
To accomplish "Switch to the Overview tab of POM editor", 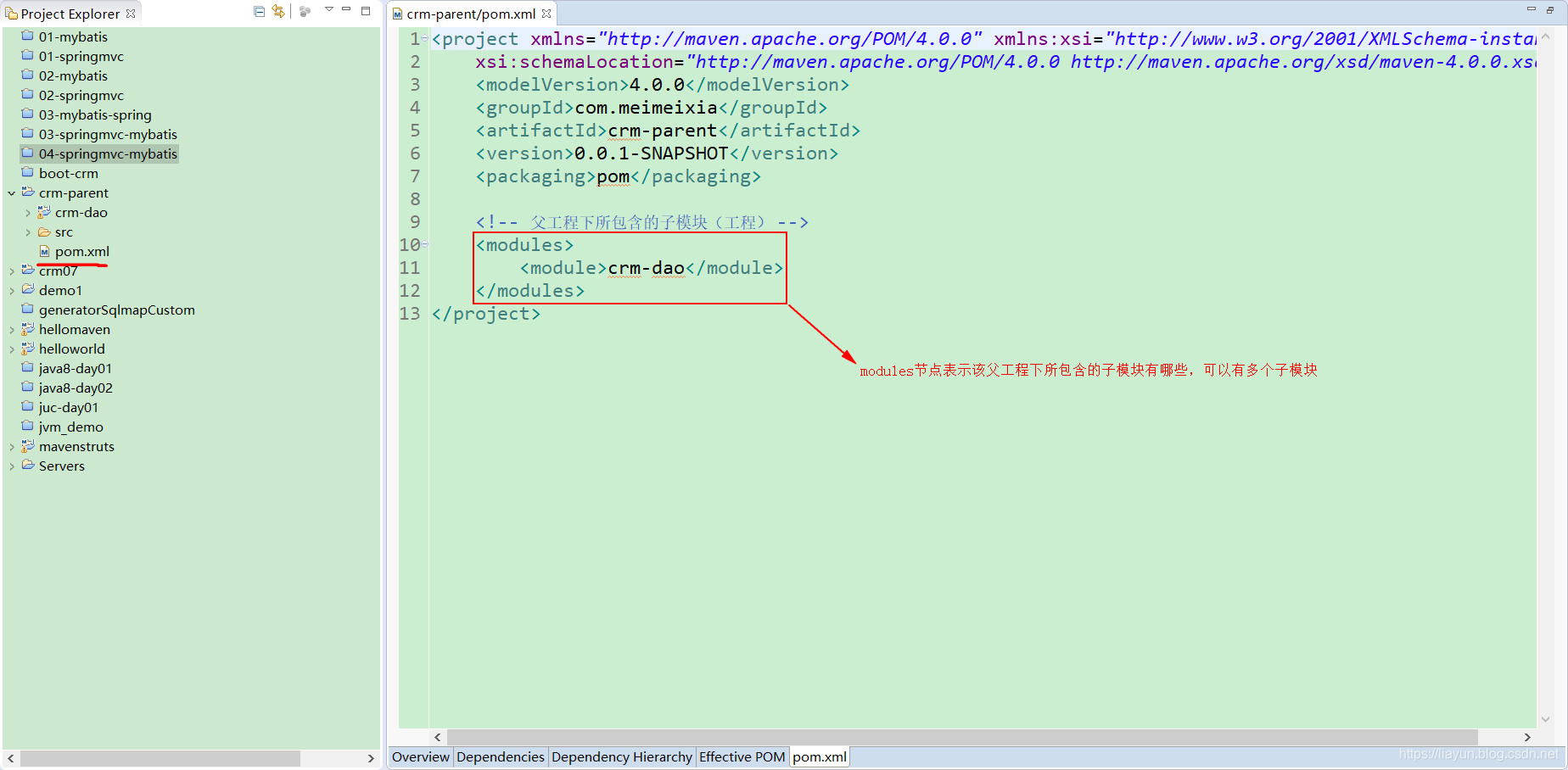I will pyautogui.click(x=420, y=756).
